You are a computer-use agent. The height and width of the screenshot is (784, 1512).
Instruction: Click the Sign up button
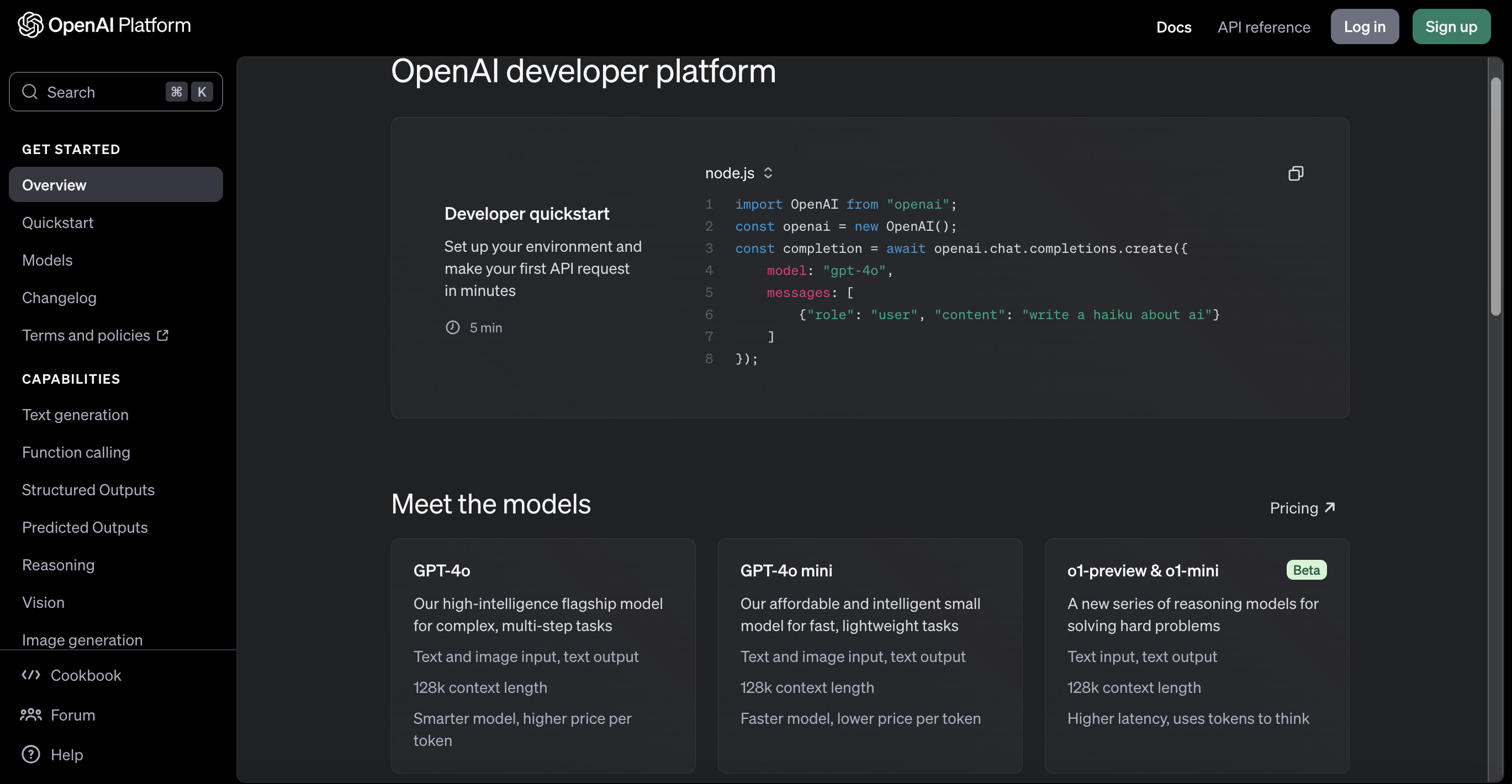tap(1451, 27)
